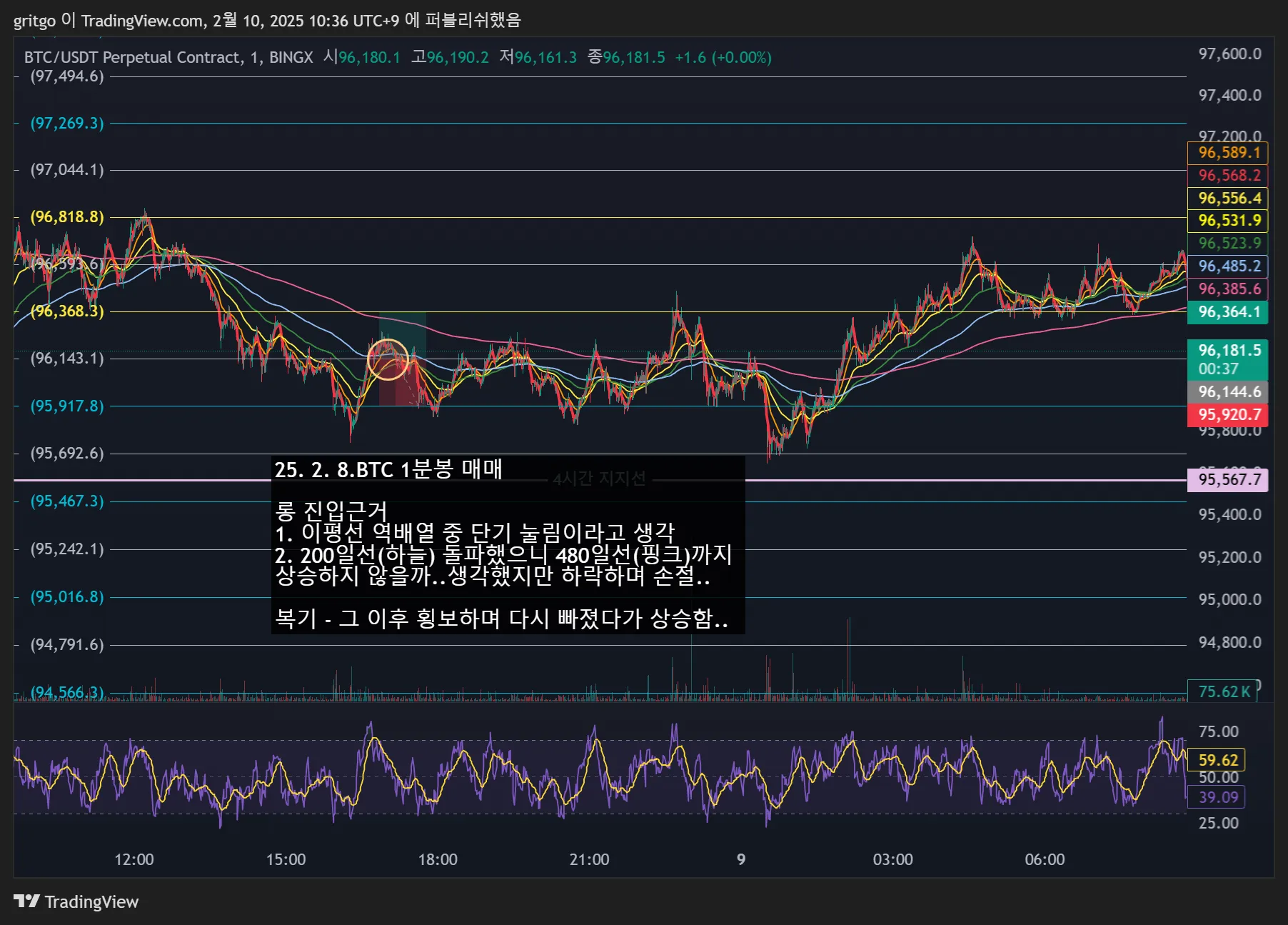
Task: Click the date 9 time axis label
Action: point(741,860)
